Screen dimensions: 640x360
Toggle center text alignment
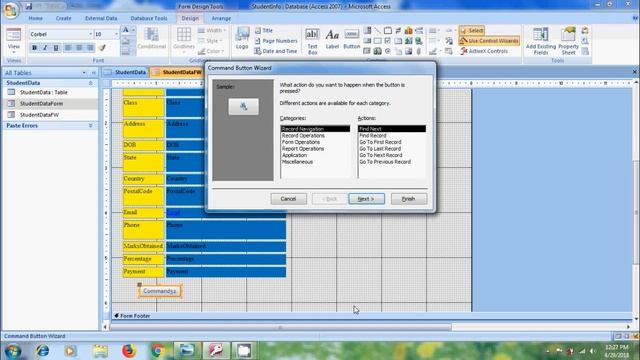pos(79,48)
